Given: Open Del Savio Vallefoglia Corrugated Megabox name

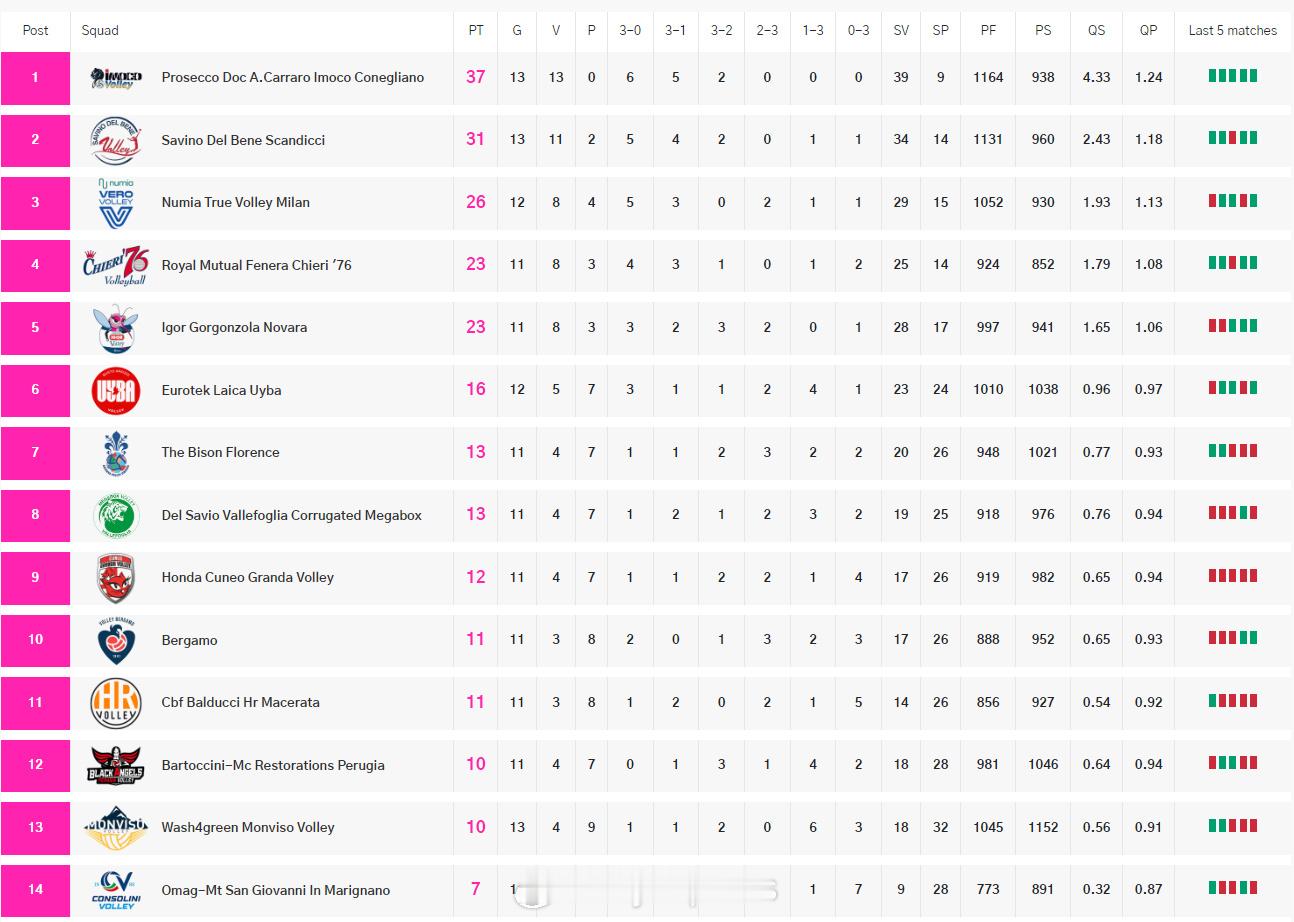Looking at the screenshot, I should click(x=292, y=515).
